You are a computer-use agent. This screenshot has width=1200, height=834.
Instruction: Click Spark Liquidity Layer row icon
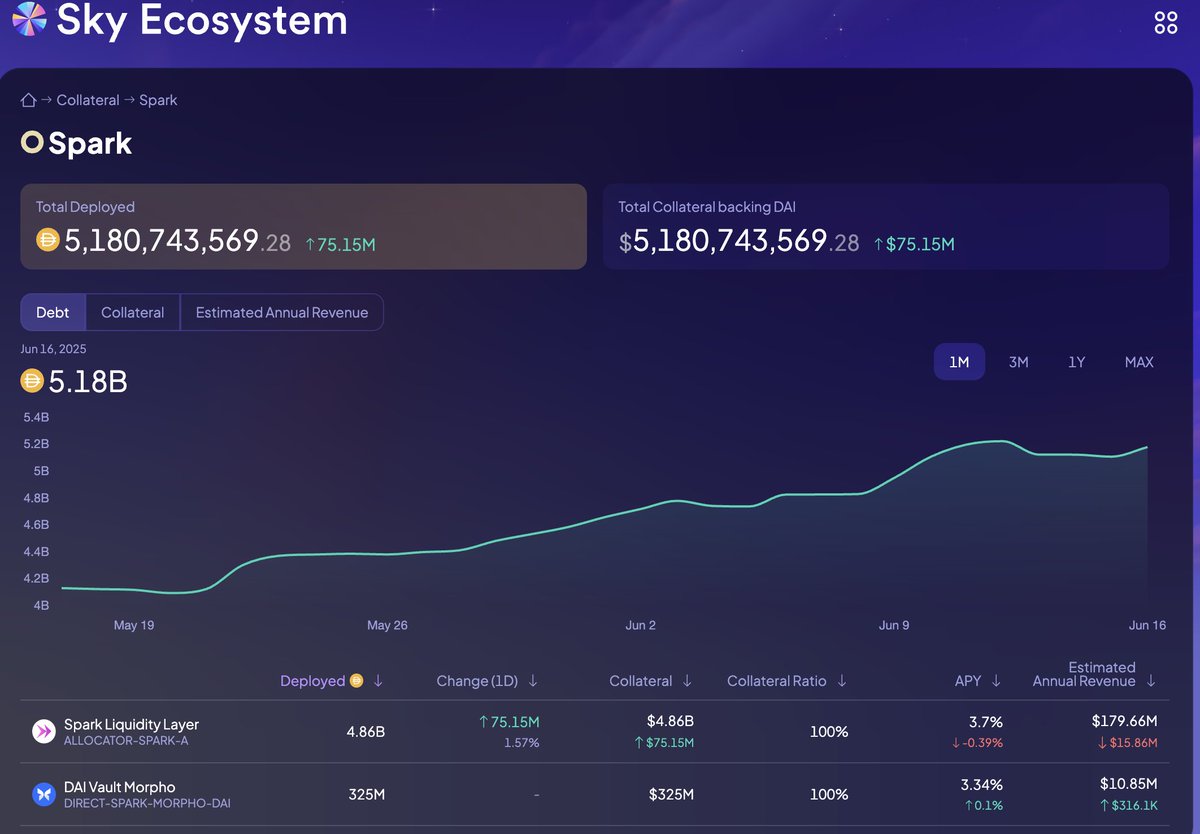[x=43, y=732]
